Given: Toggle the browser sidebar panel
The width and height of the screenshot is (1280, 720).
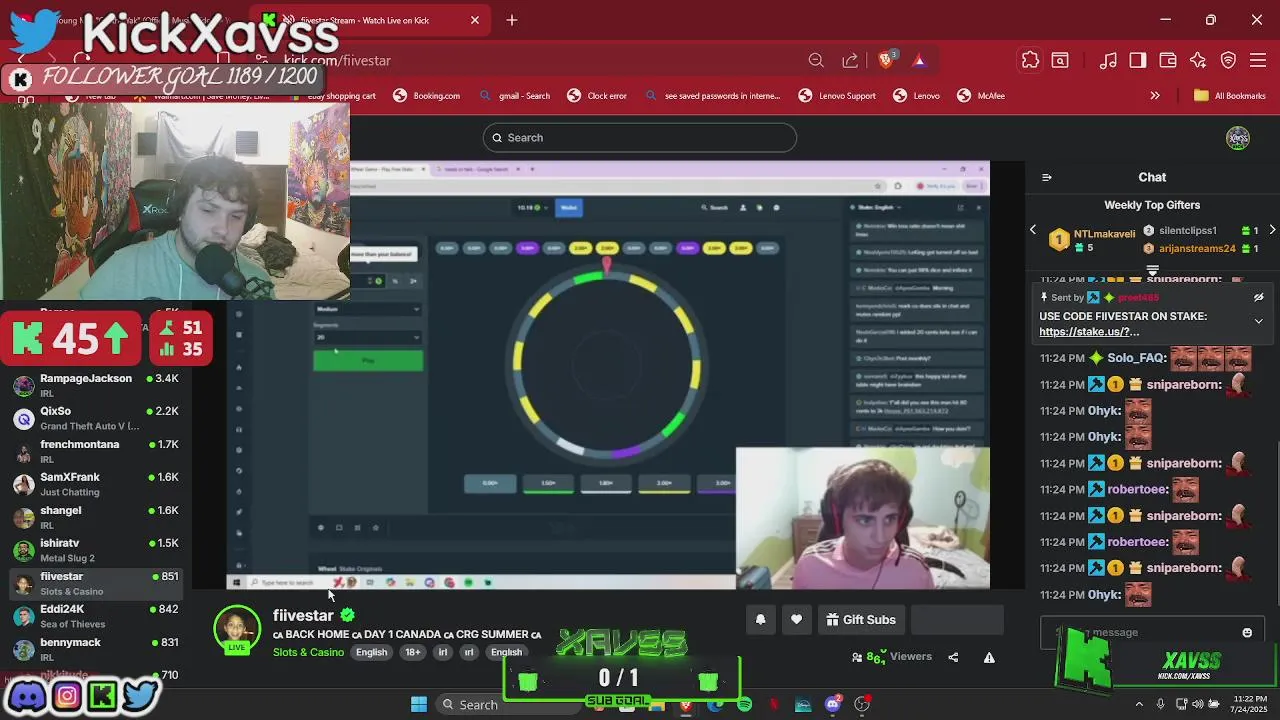Looking at the screenshot, I should 1138,61.
